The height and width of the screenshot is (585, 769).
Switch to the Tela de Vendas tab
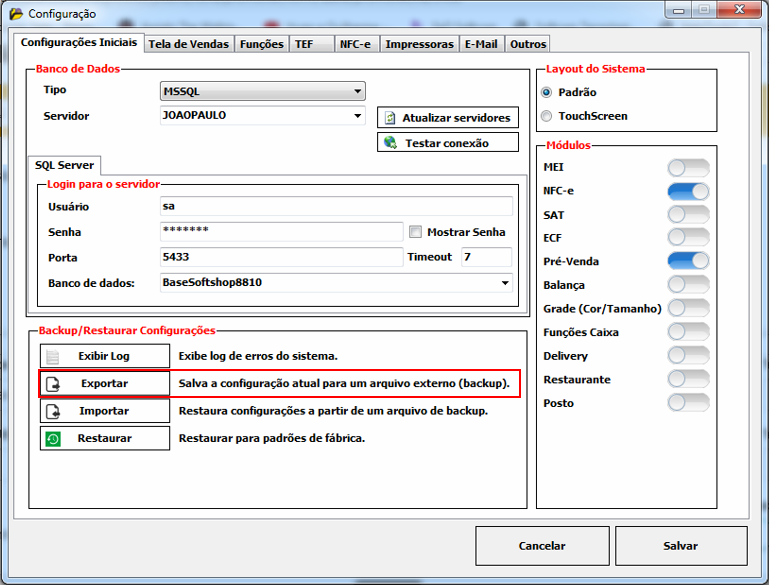coord(189,44)
